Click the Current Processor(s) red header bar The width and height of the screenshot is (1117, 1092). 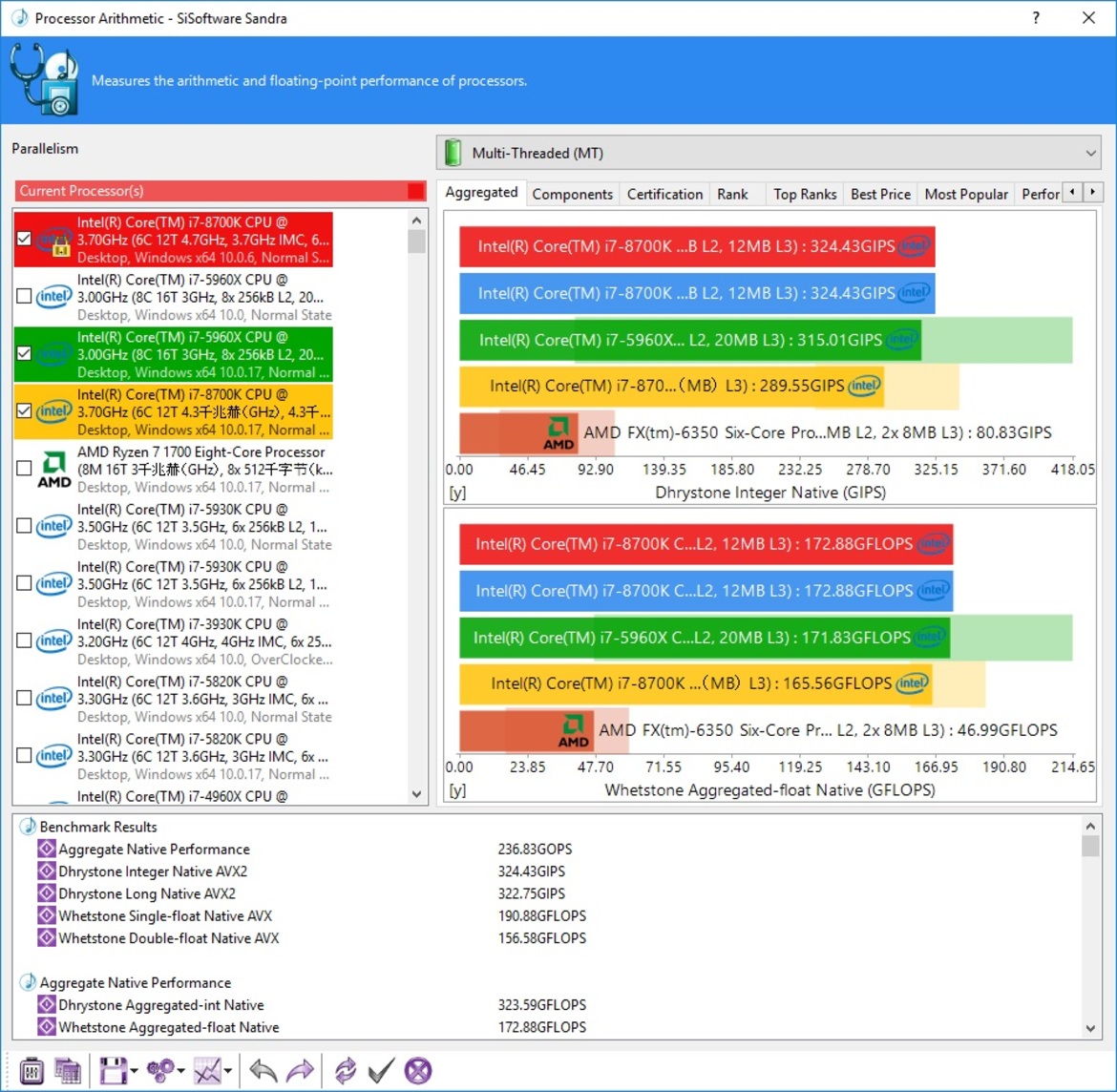pos(221,191)
